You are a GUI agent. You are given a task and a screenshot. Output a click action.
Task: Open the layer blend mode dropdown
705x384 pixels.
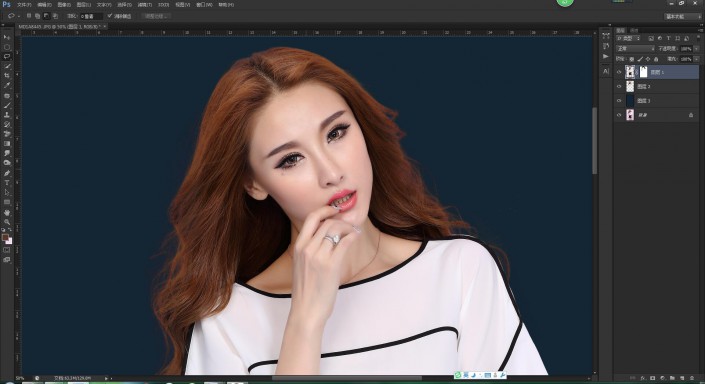pyautogui.click(x=635, y=49)
